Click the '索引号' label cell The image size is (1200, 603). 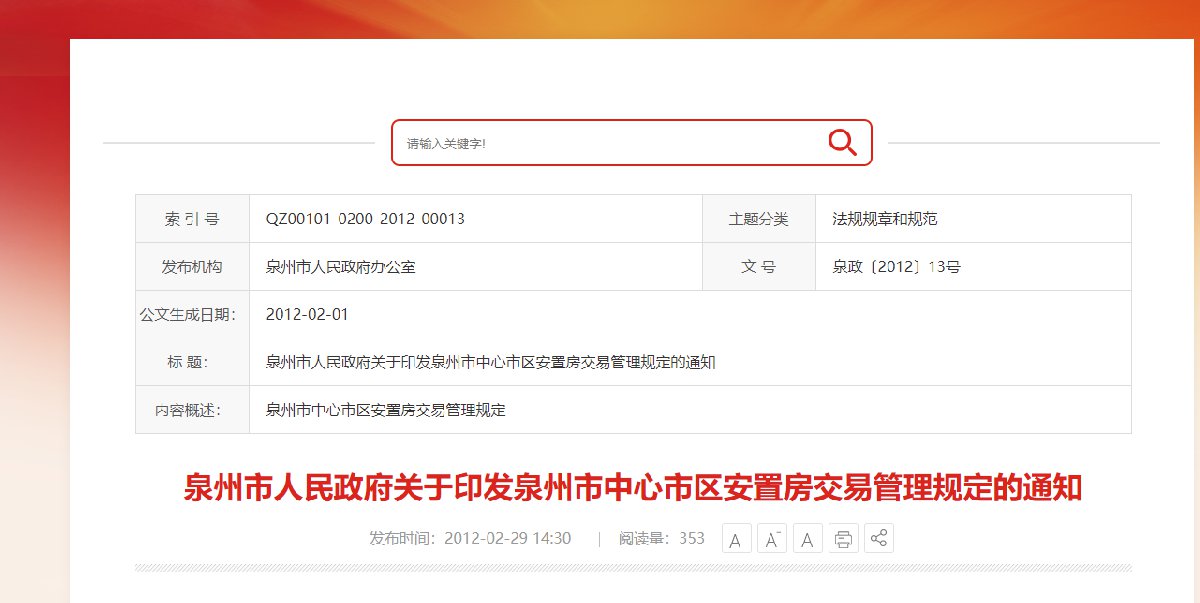192,219
